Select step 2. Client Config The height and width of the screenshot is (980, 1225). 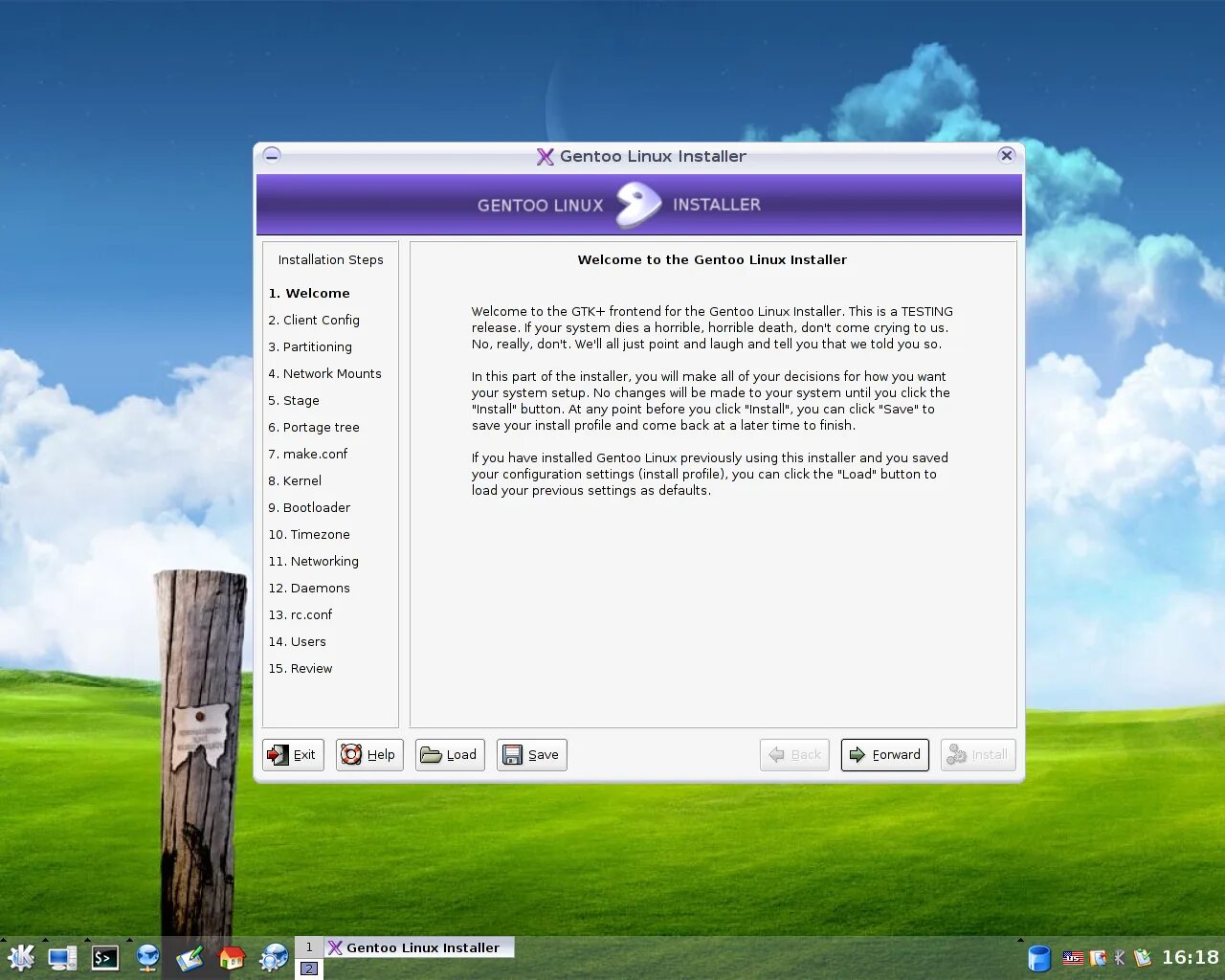(x=314, y=321)
